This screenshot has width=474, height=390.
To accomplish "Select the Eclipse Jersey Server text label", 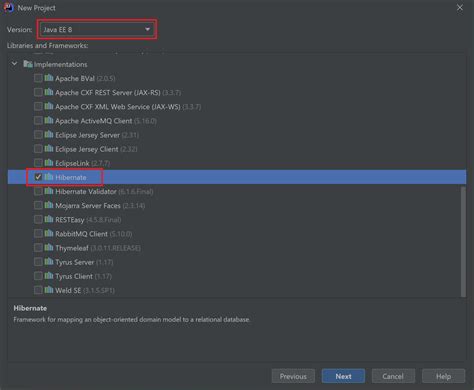I will (87, 135).
